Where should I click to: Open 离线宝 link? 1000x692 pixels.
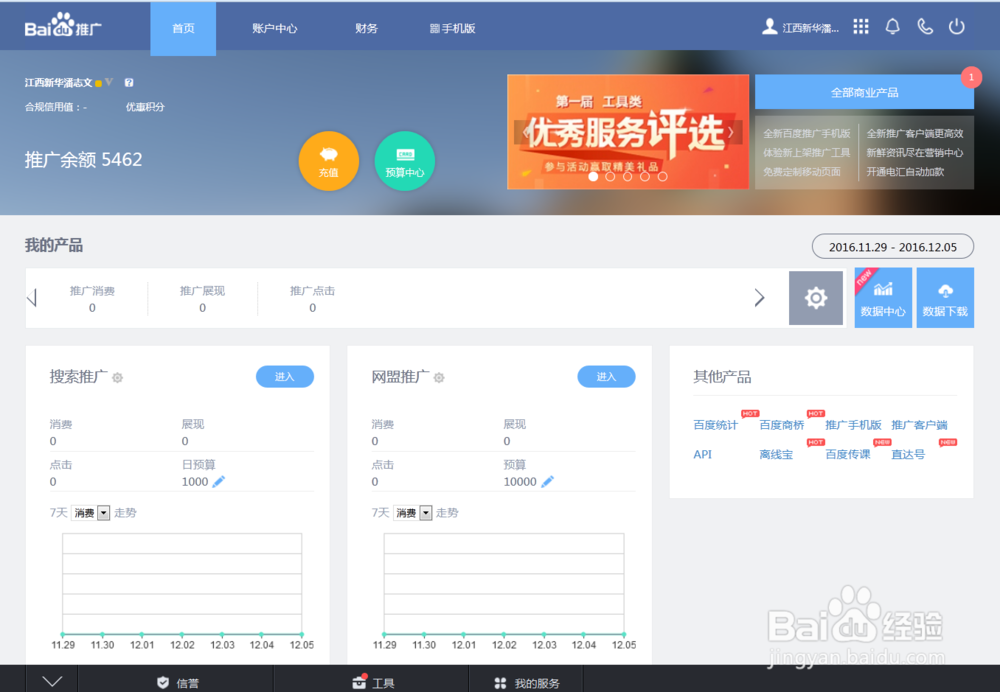coord(776,454)
